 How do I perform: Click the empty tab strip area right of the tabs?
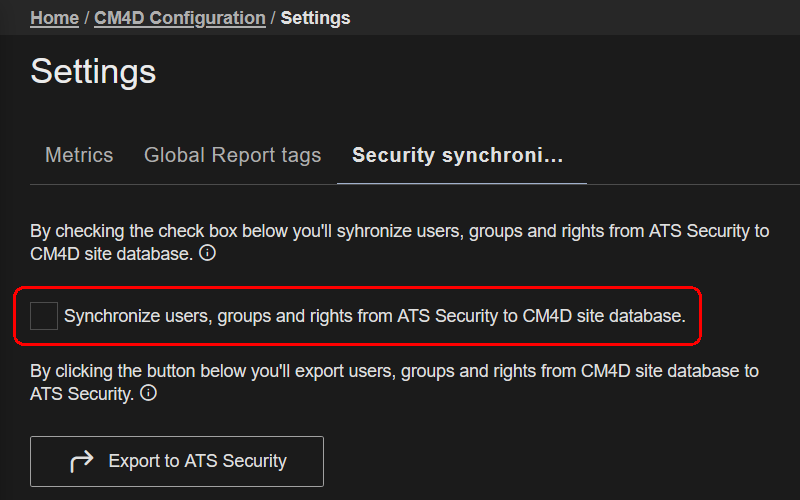[x=690, y=156]
